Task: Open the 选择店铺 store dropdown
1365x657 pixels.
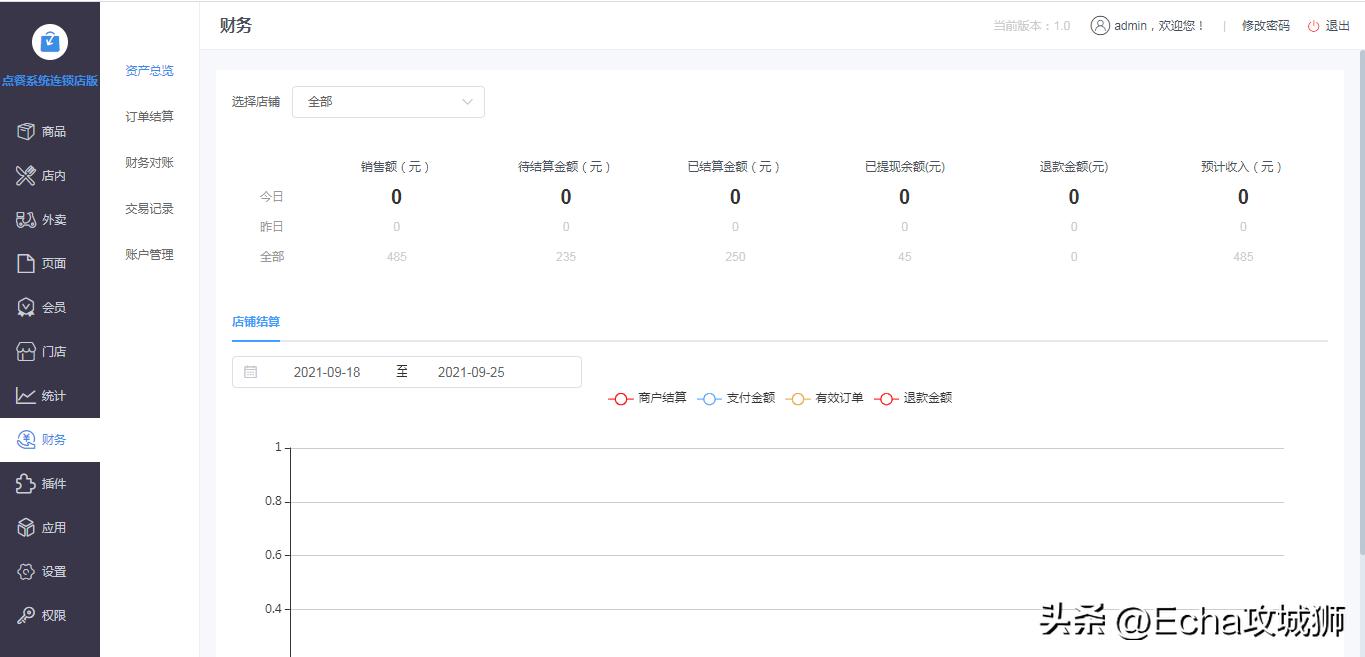Action: [388, 102]
